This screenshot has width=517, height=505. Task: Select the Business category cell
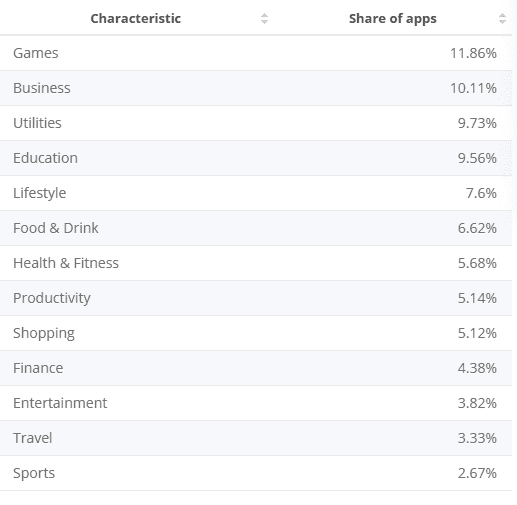(42, 88)
